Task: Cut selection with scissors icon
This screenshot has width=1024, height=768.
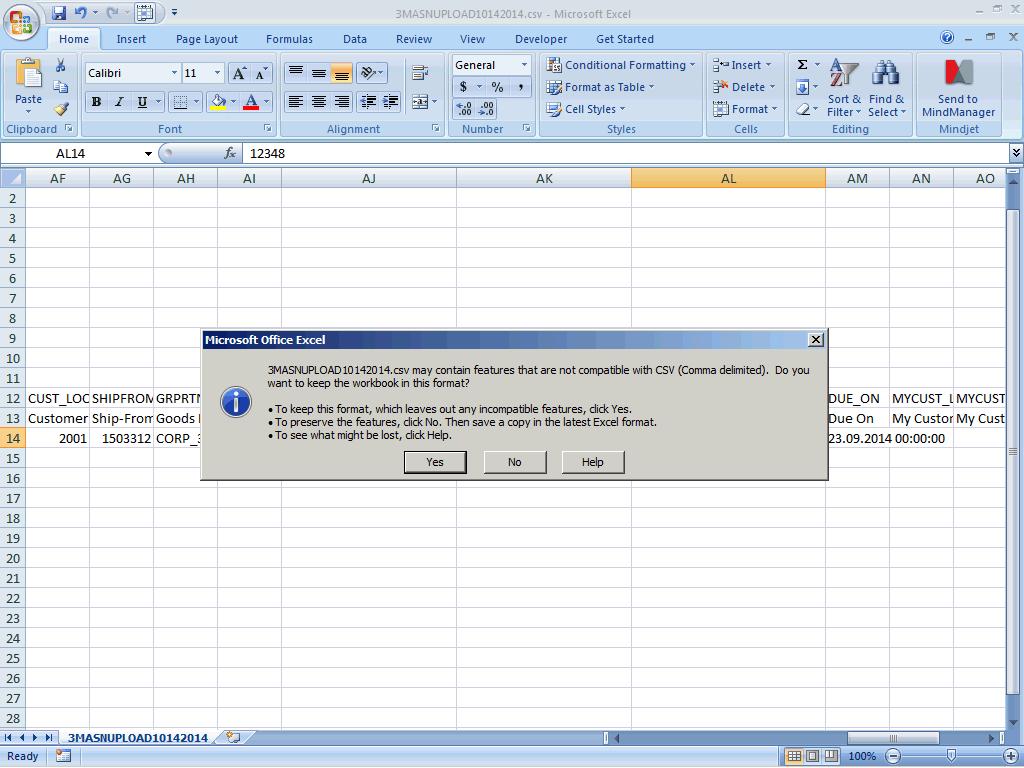Action: click(61, 65)
